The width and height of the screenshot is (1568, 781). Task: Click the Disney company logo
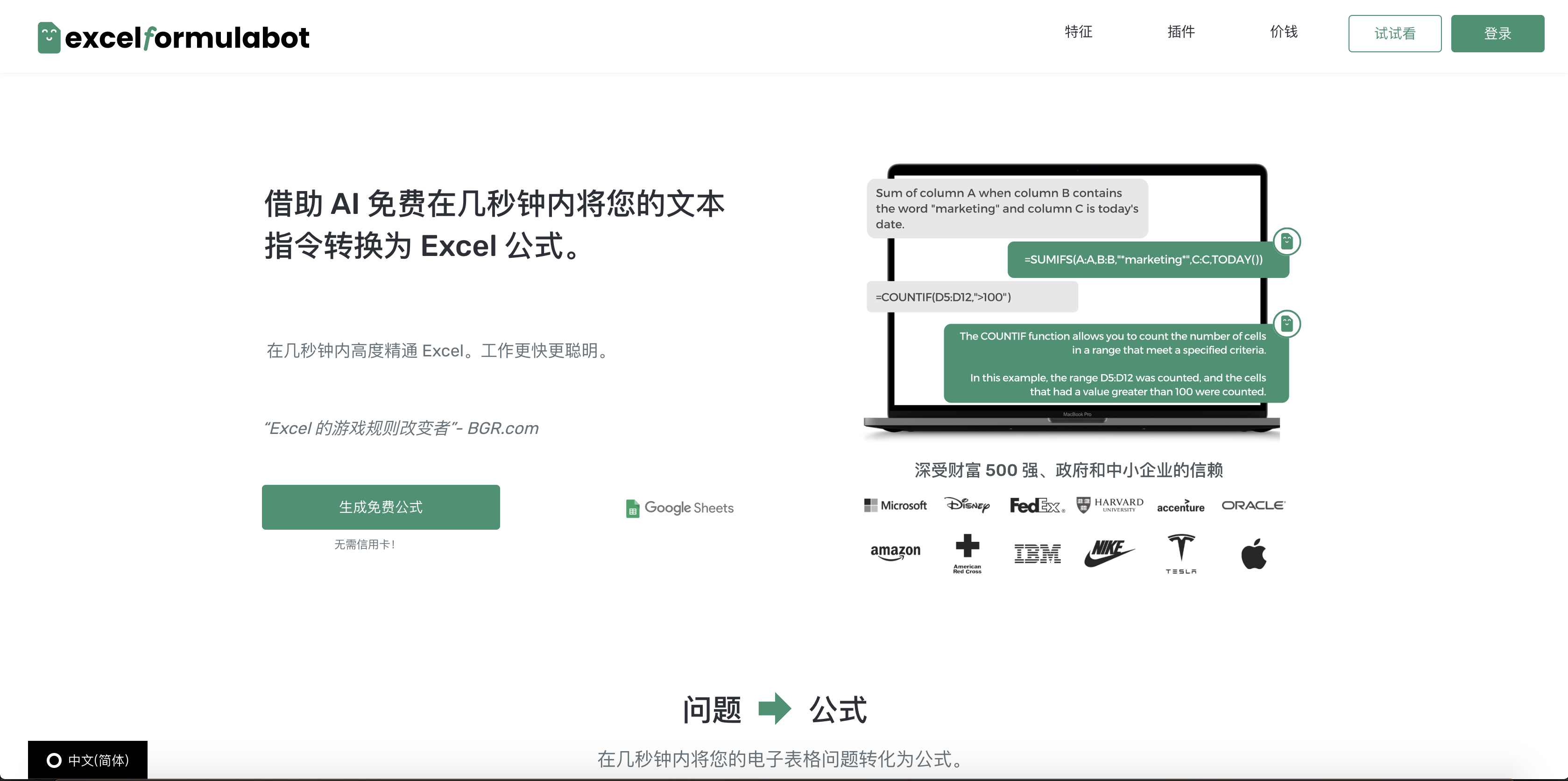click(x=968, y=505)
